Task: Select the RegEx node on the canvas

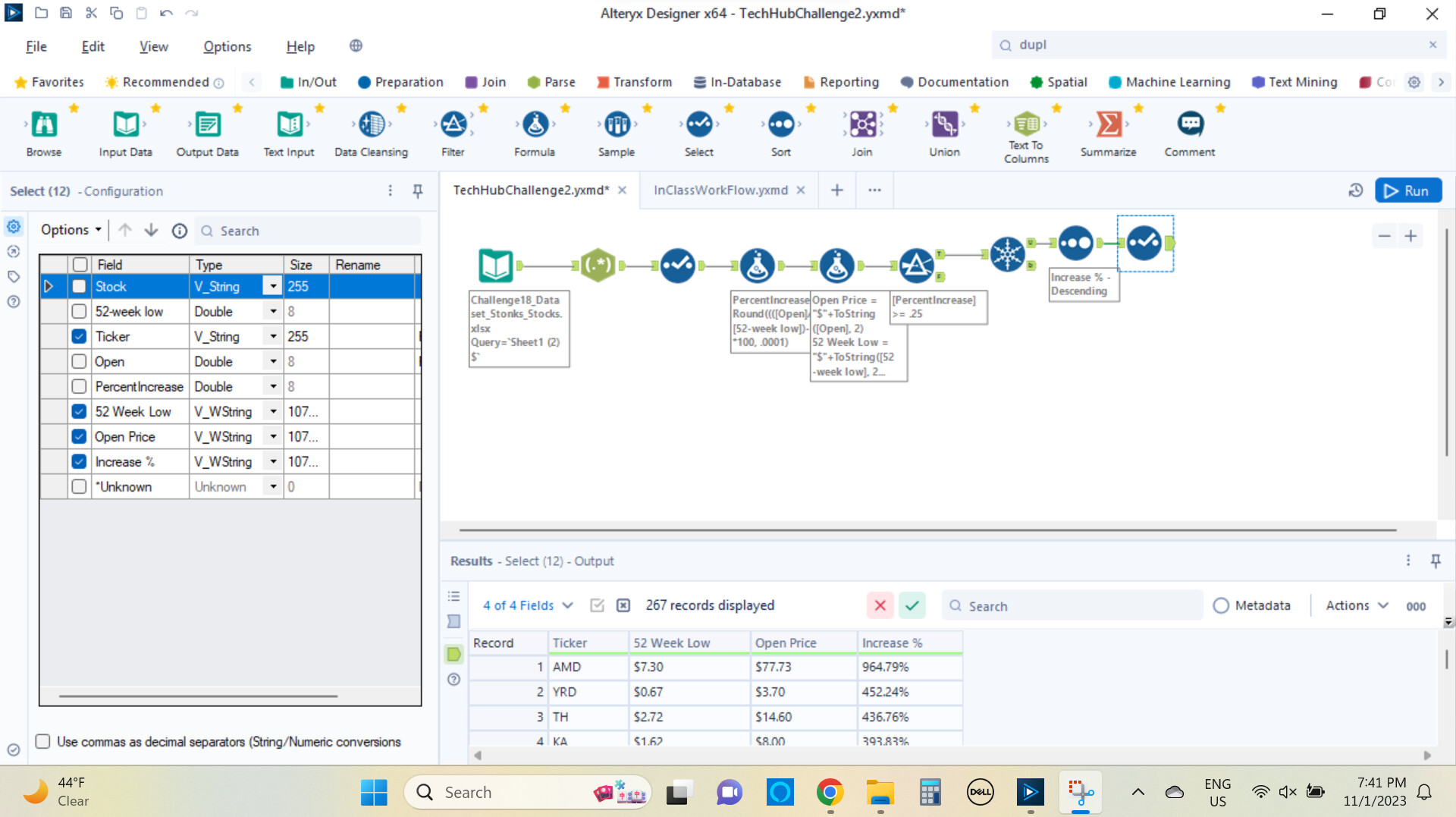Action: (598, 266)
